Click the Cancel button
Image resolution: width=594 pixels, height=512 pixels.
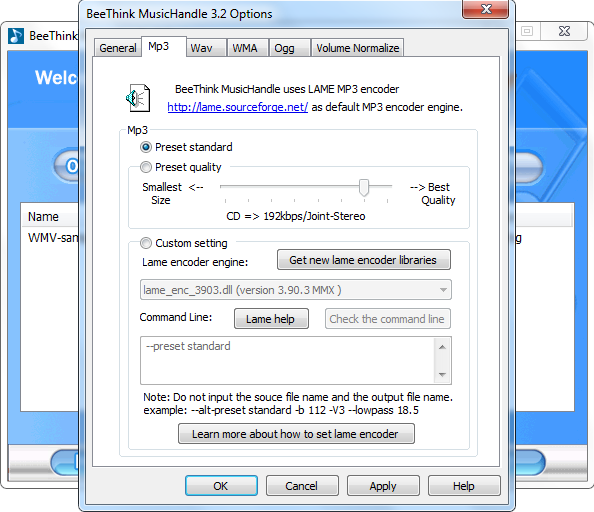point(302,485)
